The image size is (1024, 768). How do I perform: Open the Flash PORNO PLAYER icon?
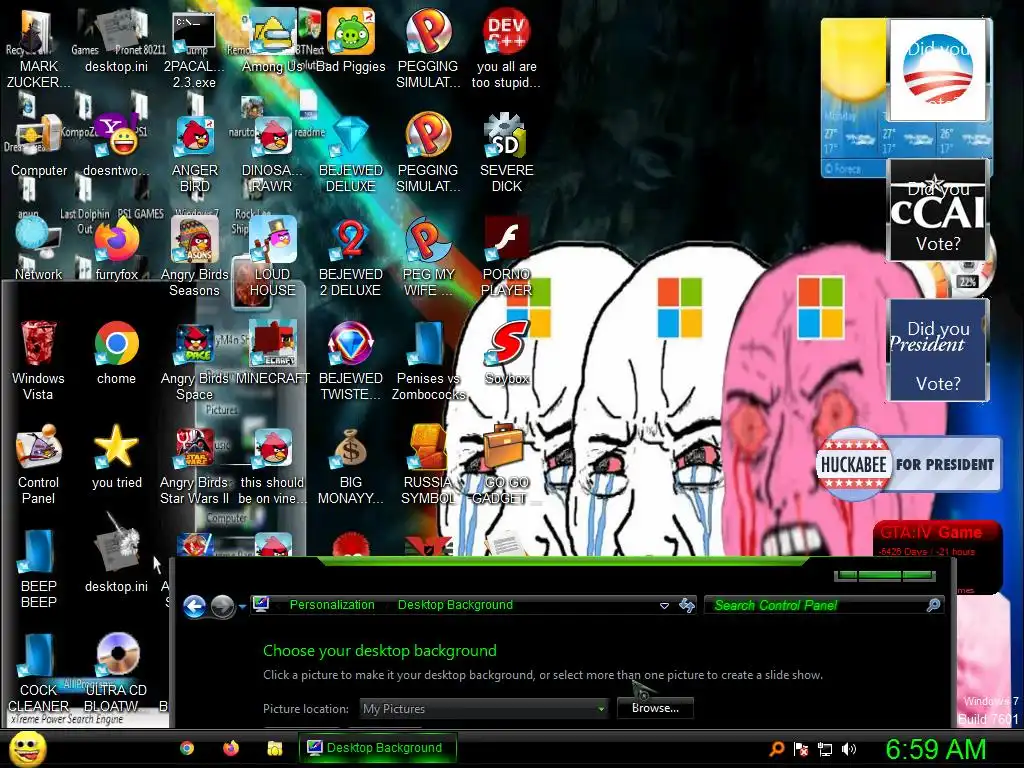point(506,257)
